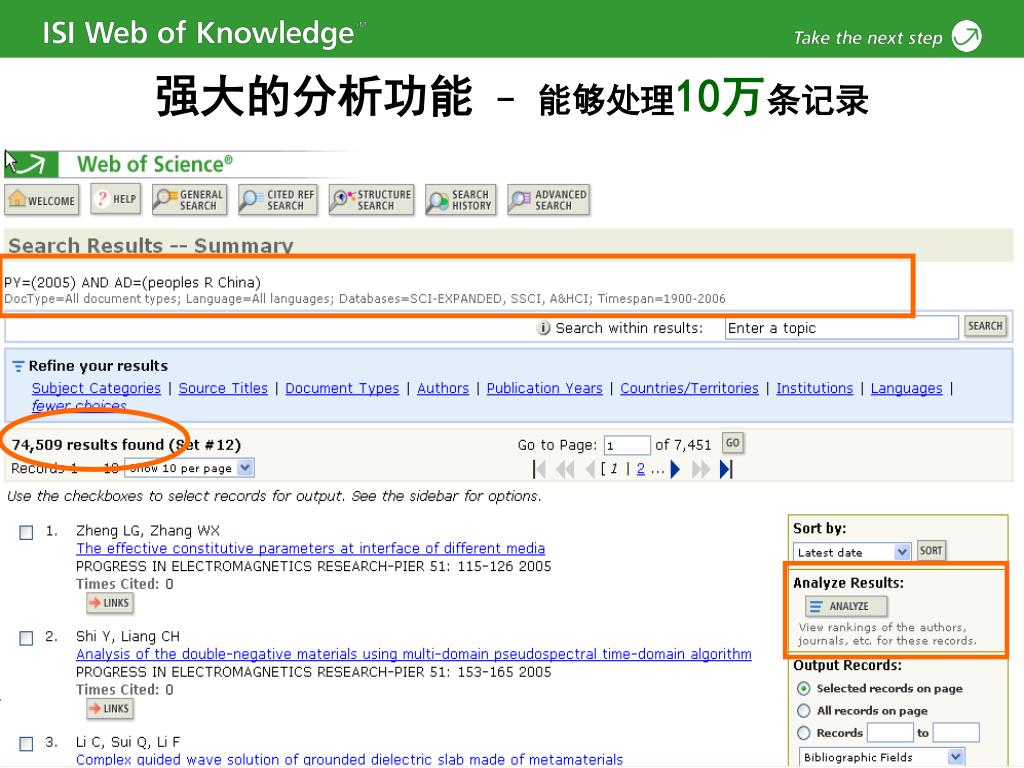Viewport: 1024px width, 768px height.
Task: Open Cited Ref Search
Action: tap(278, 200)
